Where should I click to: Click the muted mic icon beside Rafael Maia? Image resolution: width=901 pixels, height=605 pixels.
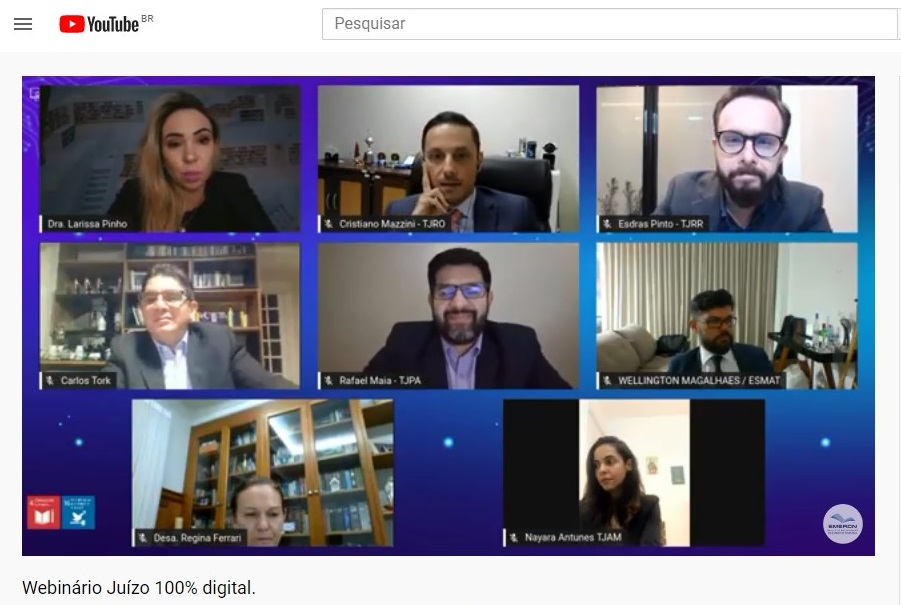(328, 380)
